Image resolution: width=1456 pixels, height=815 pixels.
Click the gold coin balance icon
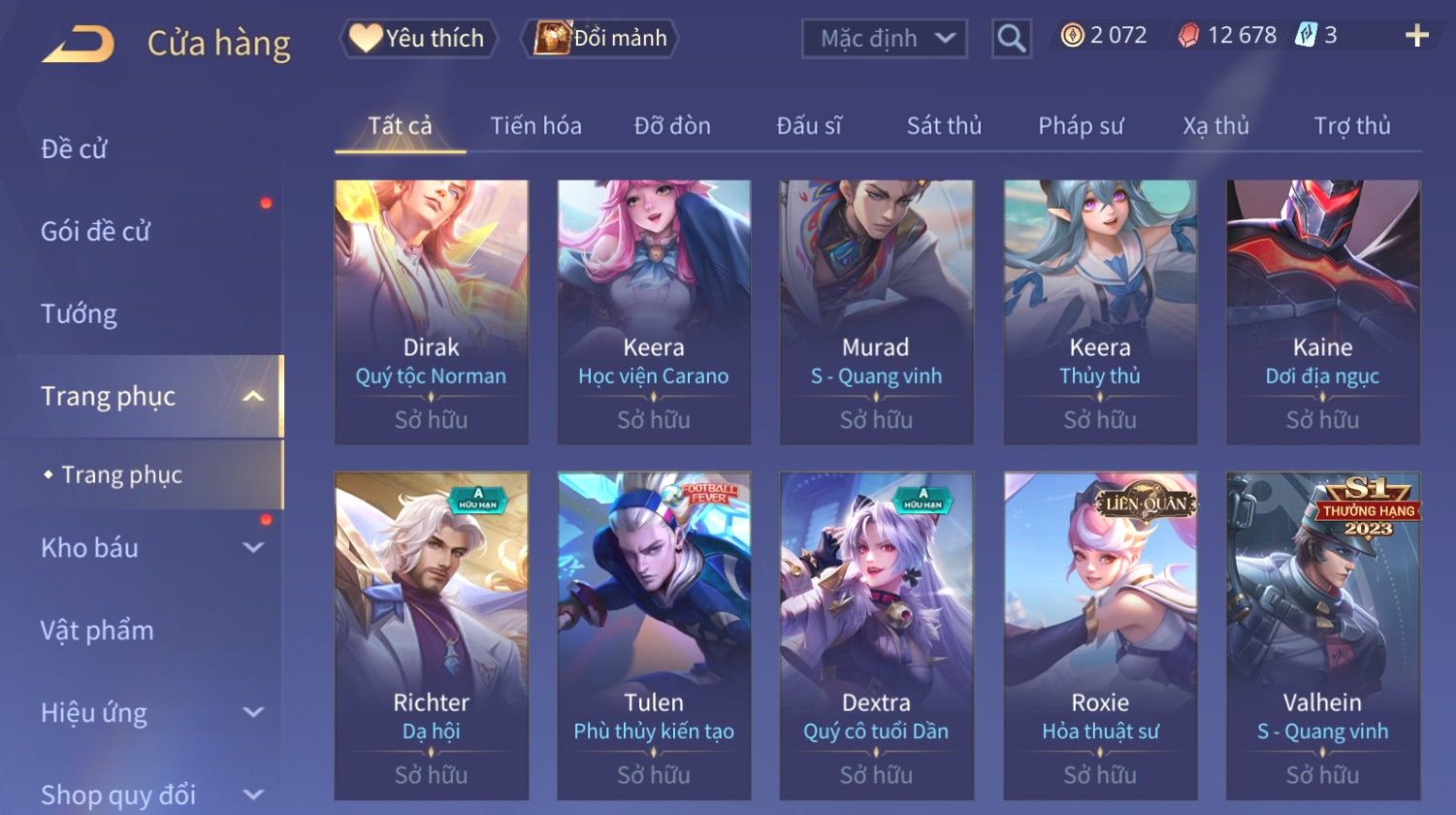(1072, 36)
